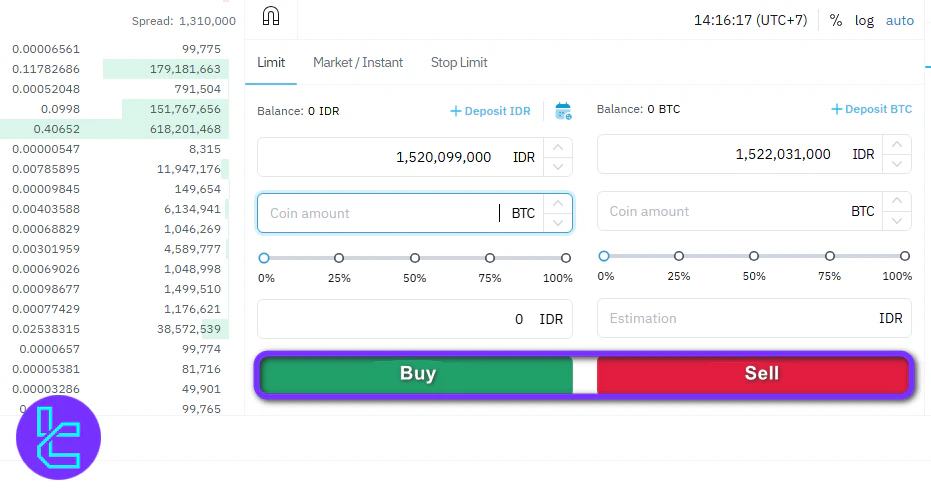Click the 14:16:17 (UTC+7) clock
The width and height of the screenshot is (931, 498).
click(750, 20)
